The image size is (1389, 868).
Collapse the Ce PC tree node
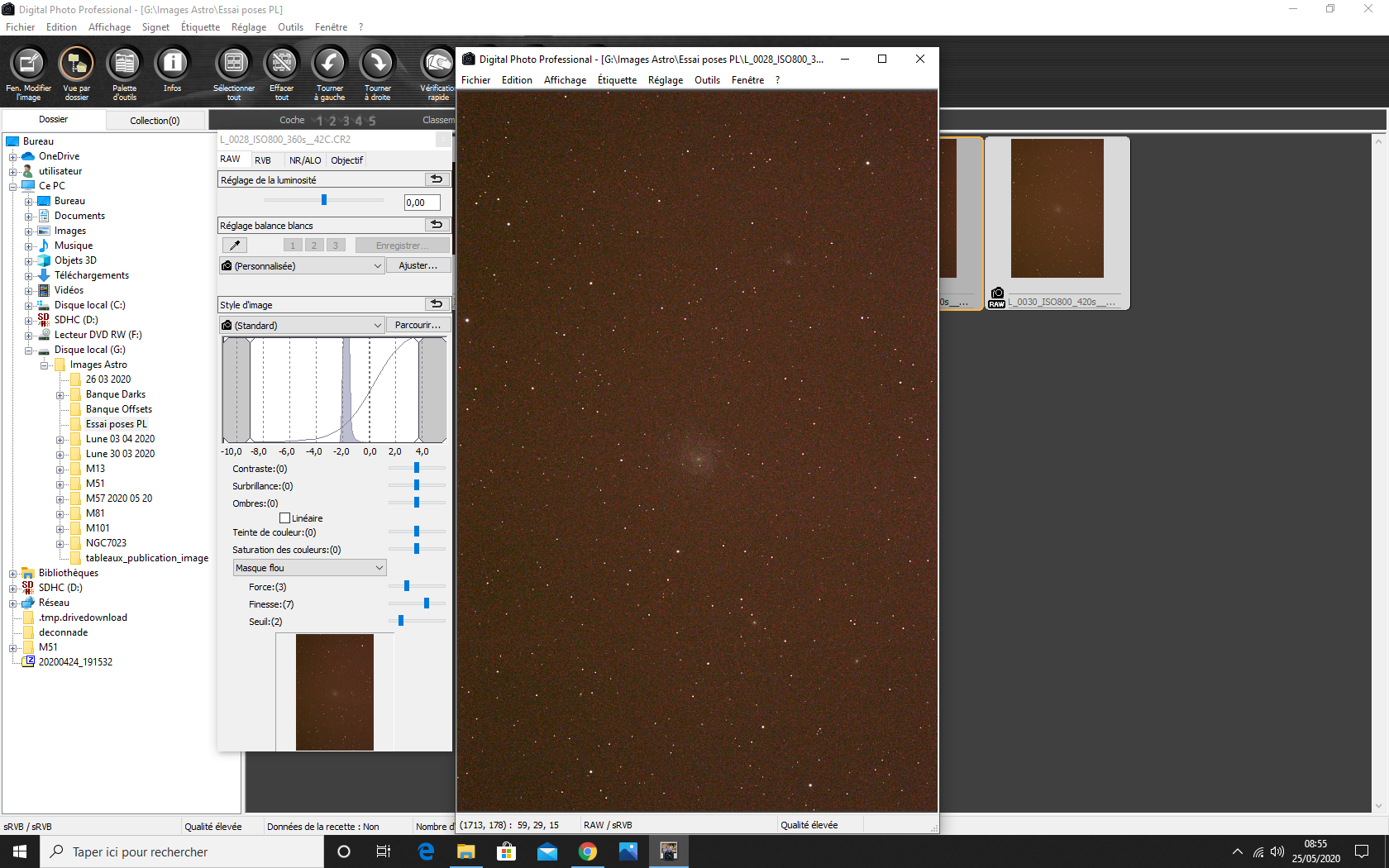tap(13, 187)
